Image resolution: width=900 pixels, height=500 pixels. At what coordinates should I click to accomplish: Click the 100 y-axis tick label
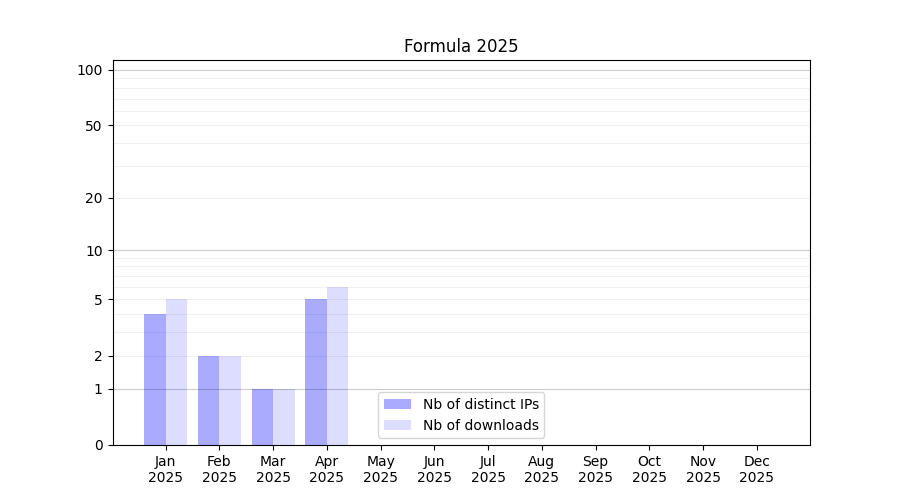pos(90,70)
